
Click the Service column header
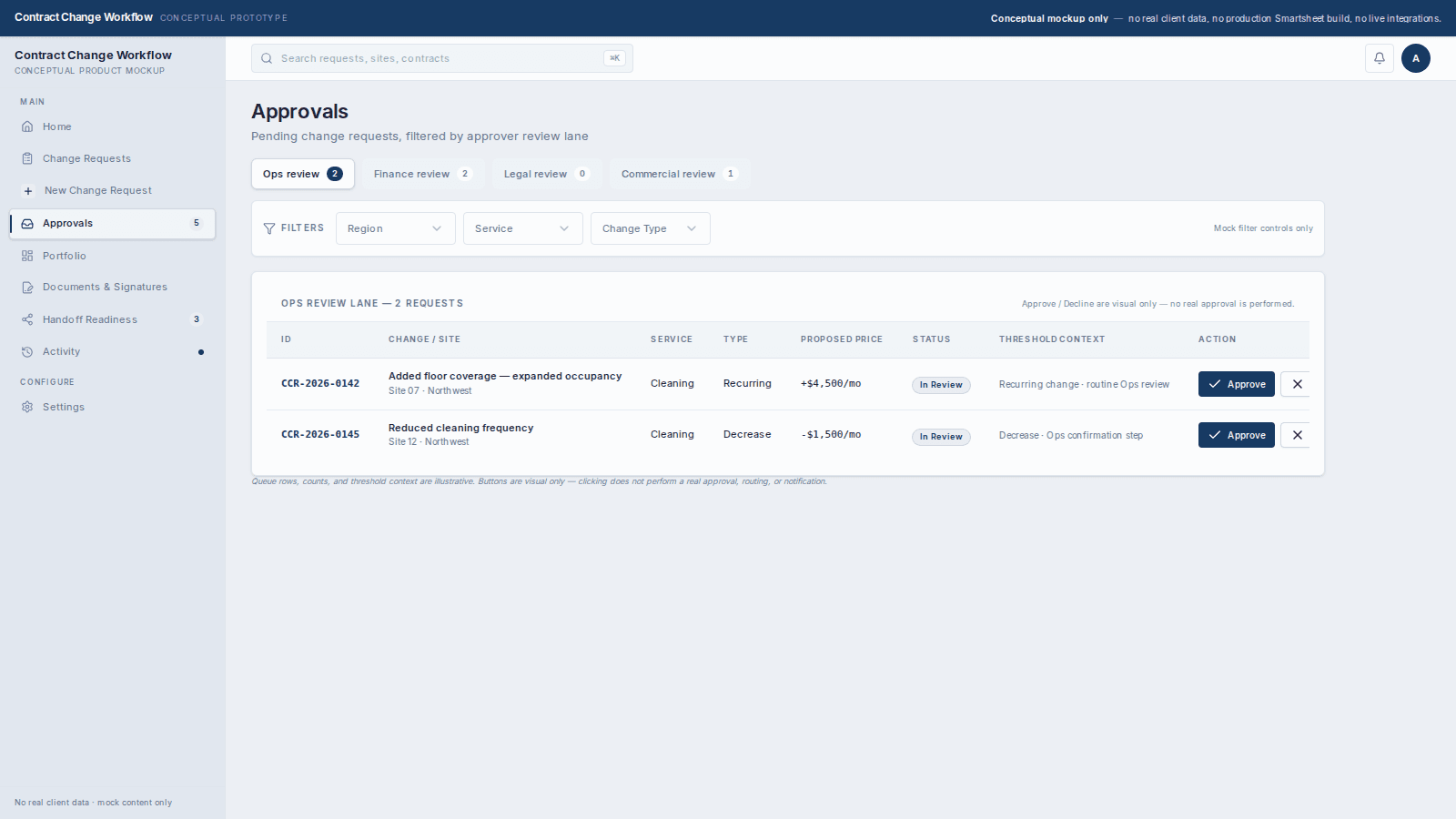click(x=672, y=339)
